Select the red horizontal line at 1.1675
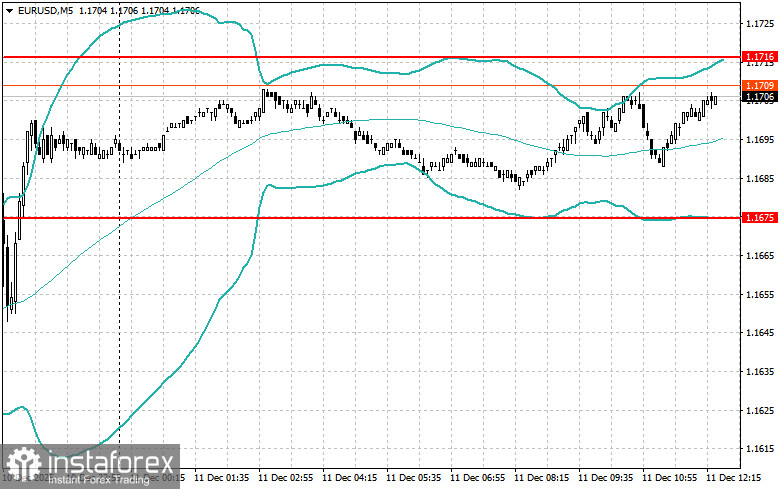The image size is (781, 489). tap(371, 218)
